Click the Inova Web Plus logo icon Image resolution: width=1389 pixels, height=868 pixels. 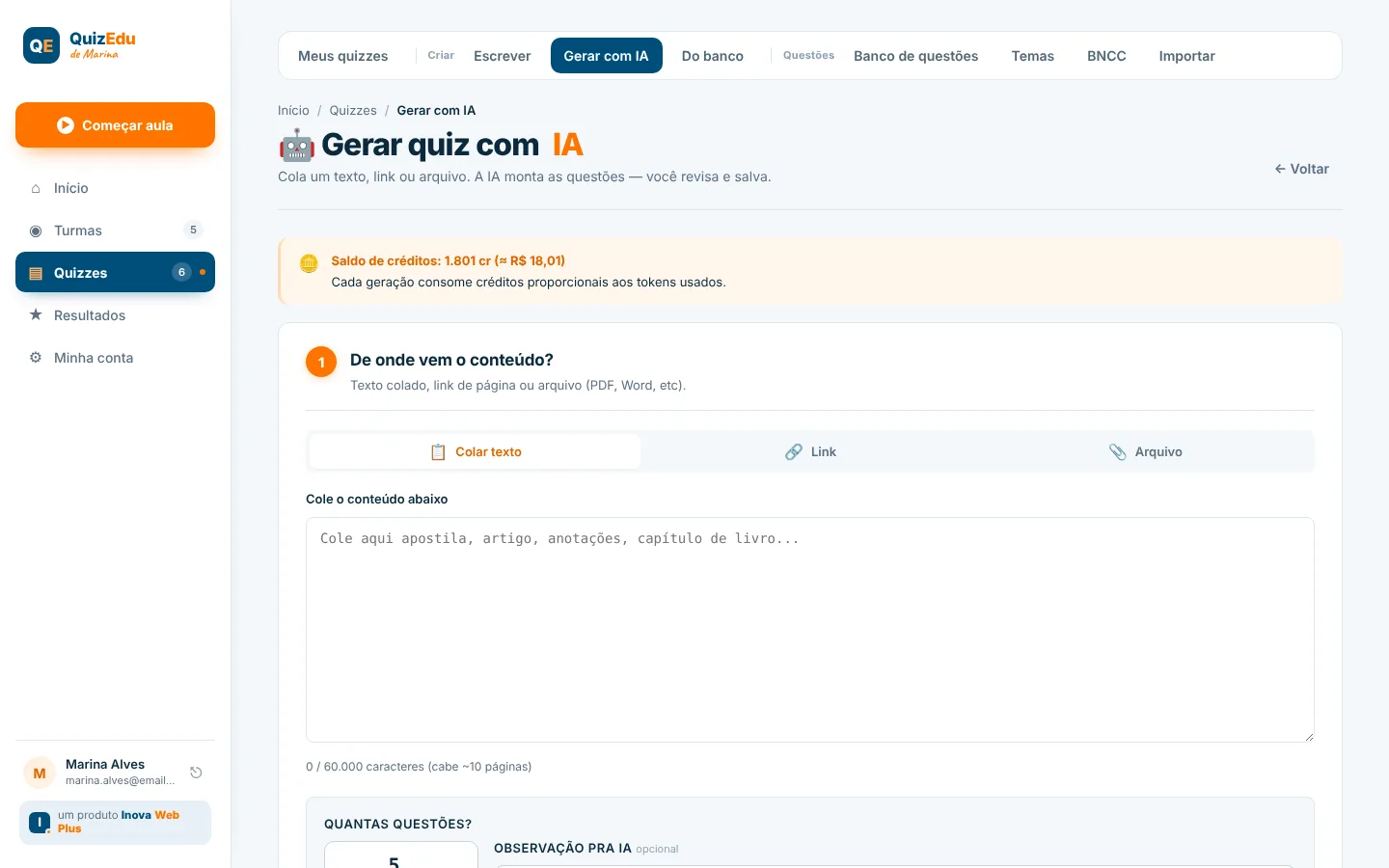click(x=40, y=823)
